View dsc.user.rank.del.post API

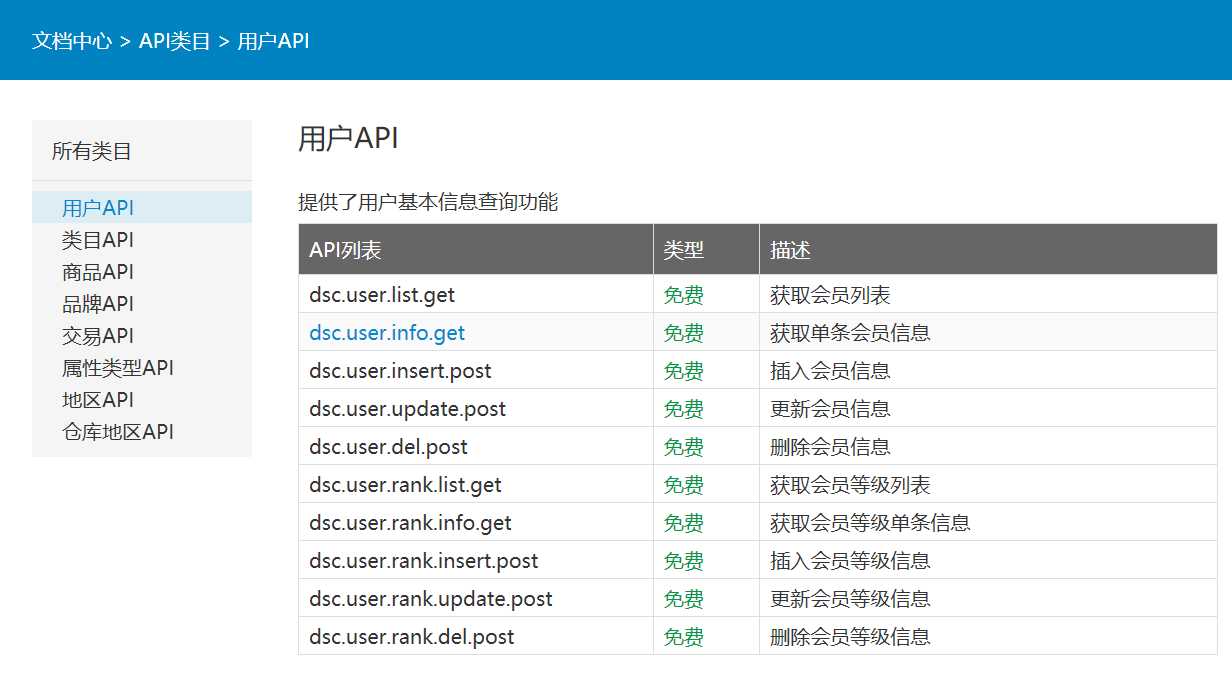point(412,637)
